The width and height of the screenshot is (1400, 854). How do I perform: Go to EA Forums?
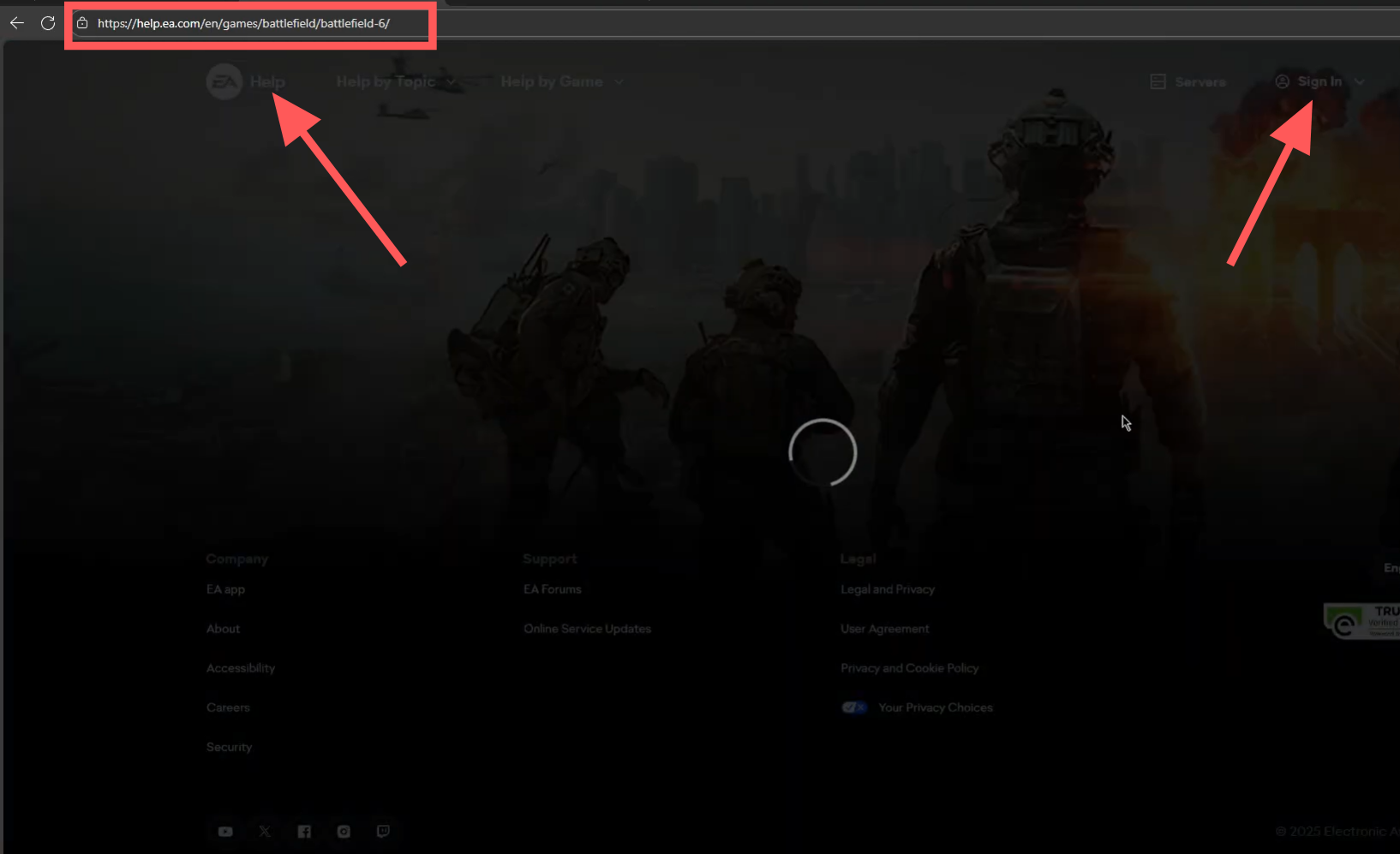(553, 589)
